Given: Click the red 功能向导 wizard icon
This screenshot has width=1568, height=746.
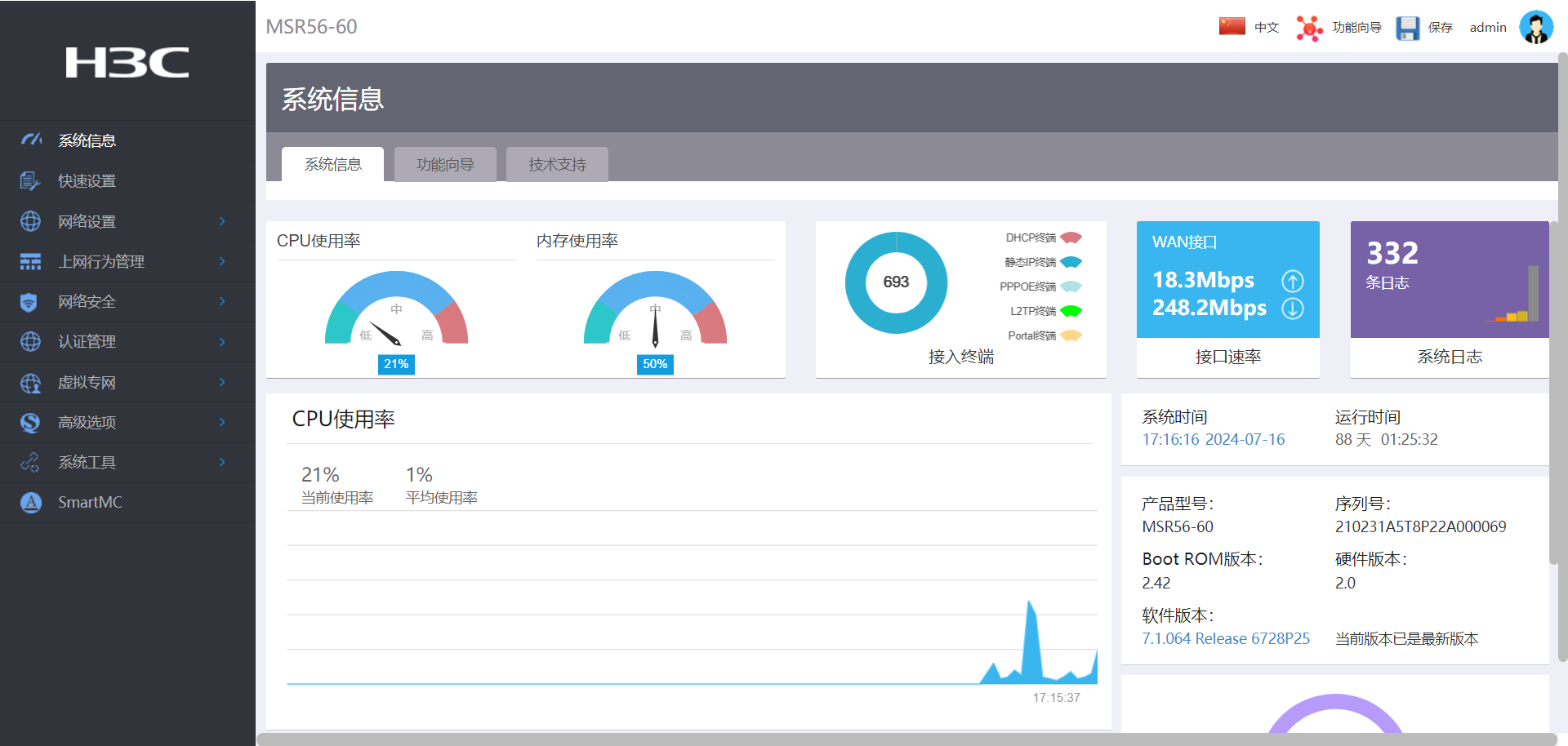Looking at the screenshot, I should pos(1310,28).
